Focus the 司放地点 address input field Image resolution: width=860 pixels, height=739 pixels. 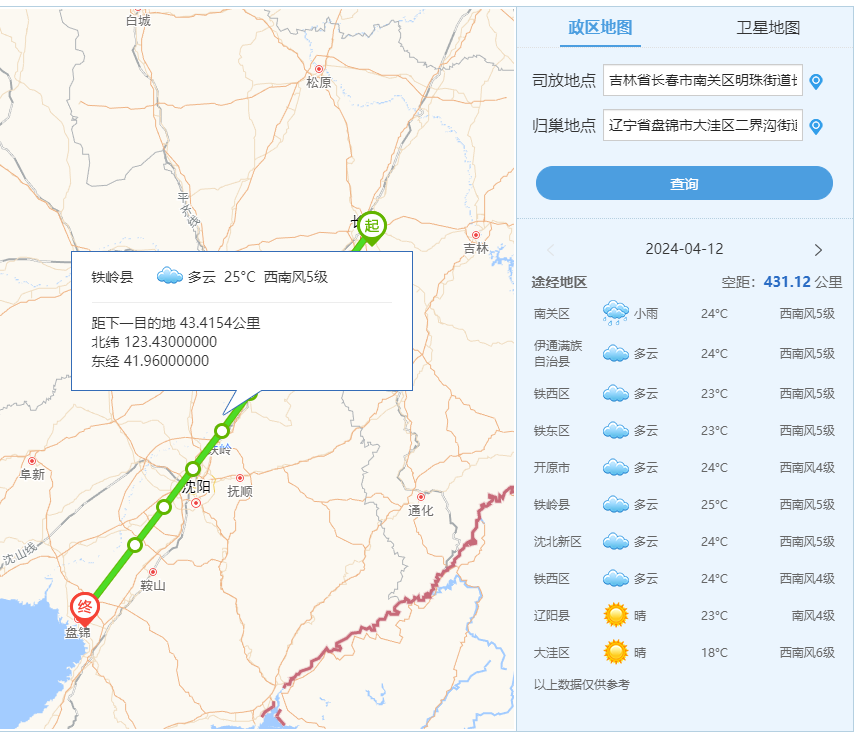click(702, 81)
